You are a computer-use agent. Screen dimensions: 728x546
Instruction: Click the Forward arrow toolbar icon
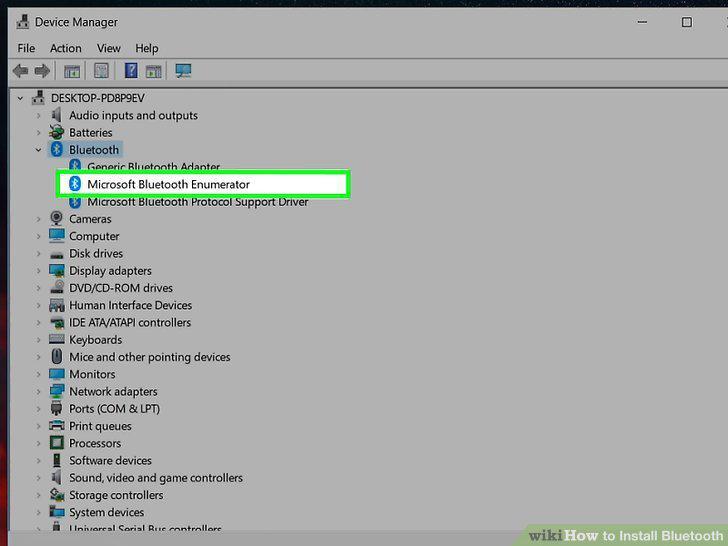point(42,71)
